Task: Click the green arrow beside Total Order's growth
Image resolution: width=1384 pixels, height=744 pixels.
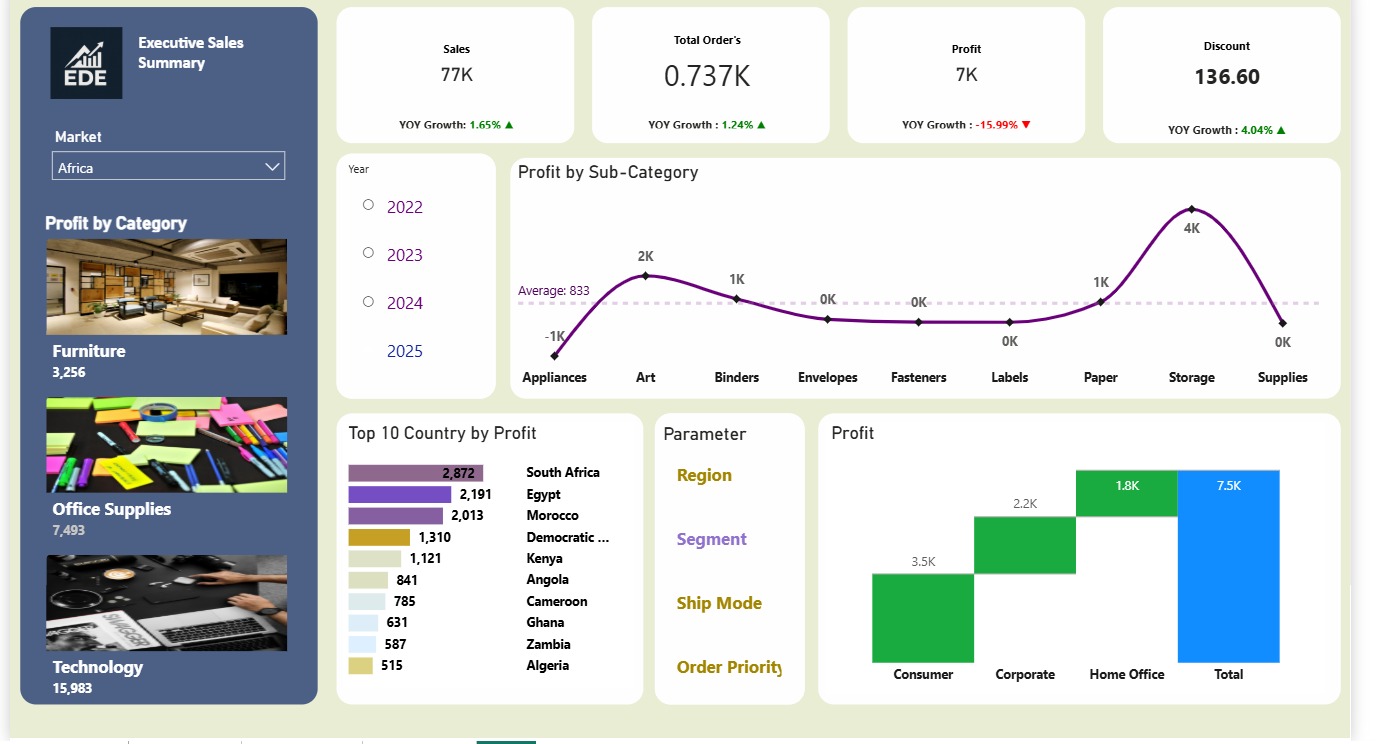Action: 761,125
